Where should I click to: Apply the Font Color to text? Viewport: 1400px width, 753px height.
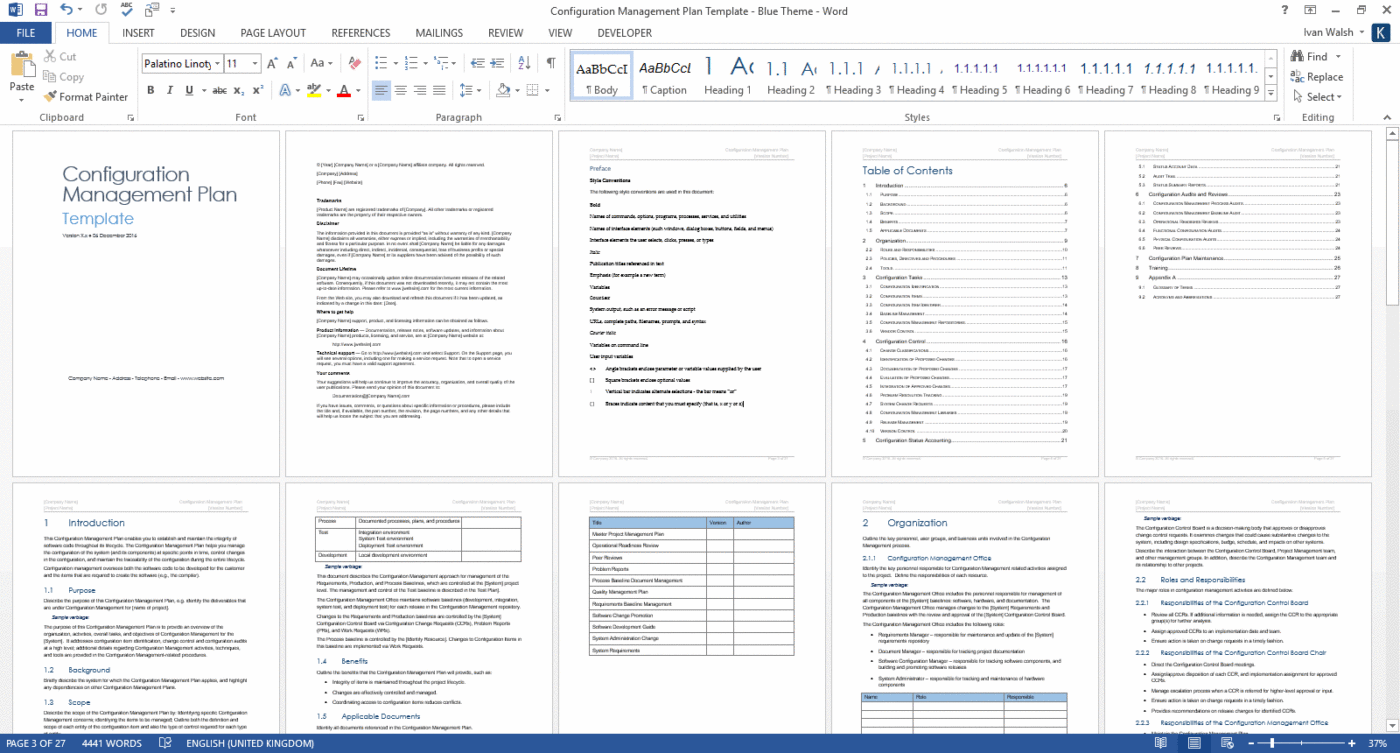point(345,91)
